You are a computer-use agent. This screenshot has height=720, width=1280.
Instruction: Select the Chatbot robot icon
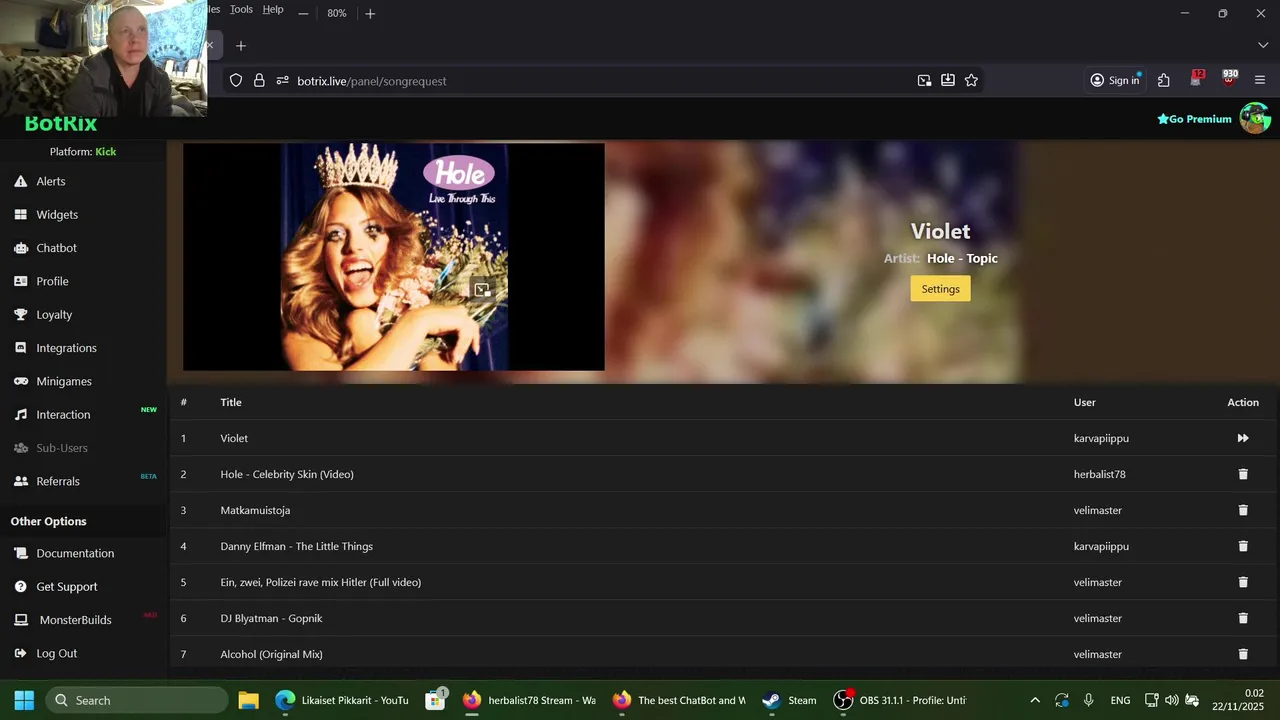[x=20, y=248]
